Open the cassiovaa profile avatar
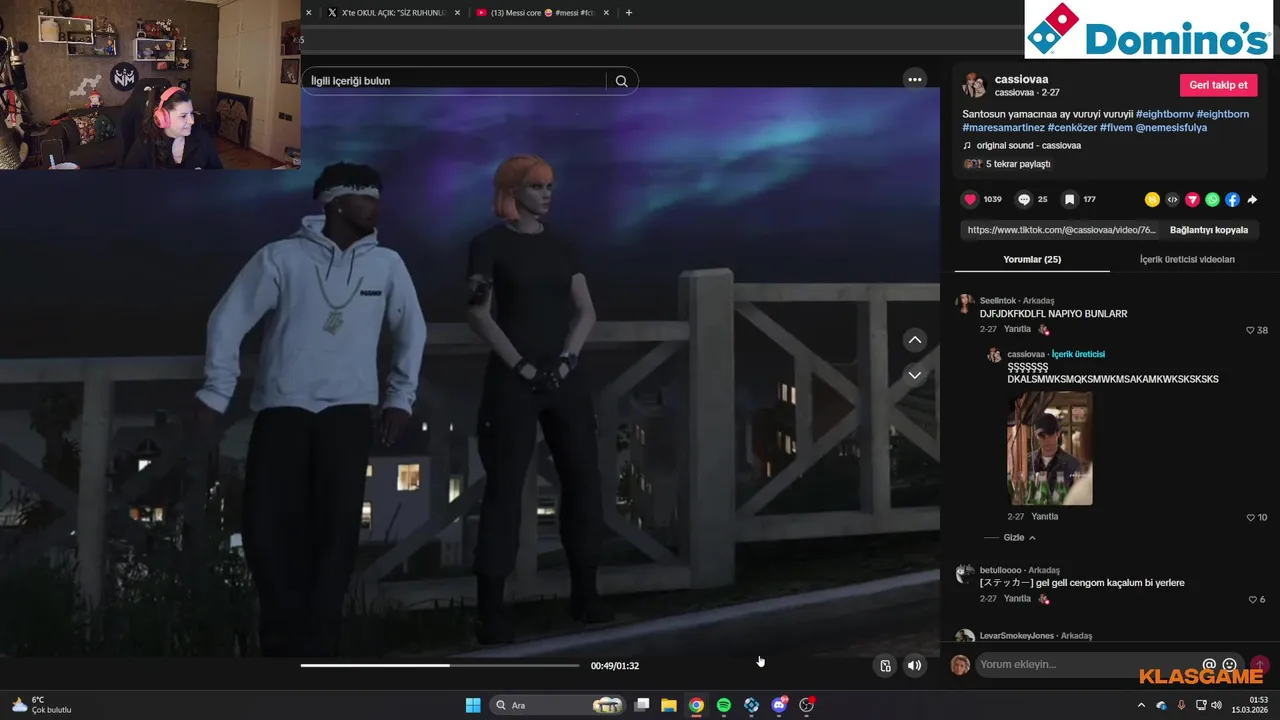This screenshot has width=1280, height=720. (x=974, y=85)
